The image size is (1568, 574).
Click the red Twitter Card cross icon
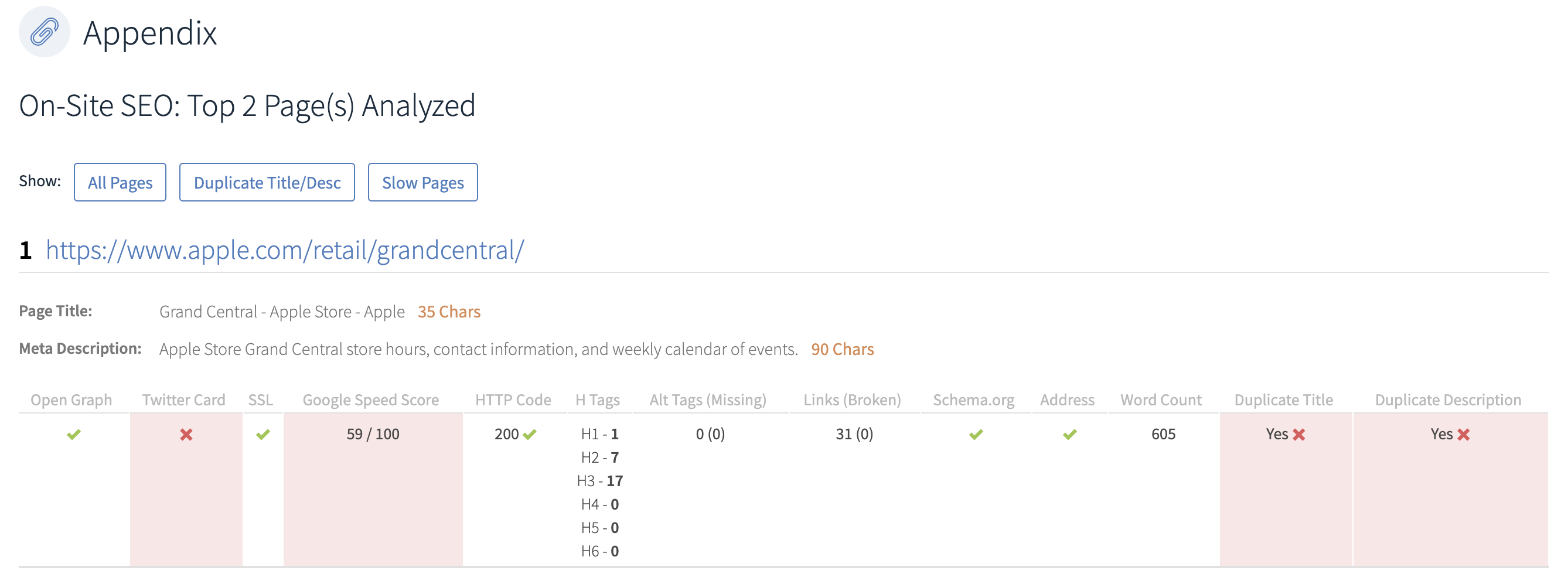[x=186, y=435]
